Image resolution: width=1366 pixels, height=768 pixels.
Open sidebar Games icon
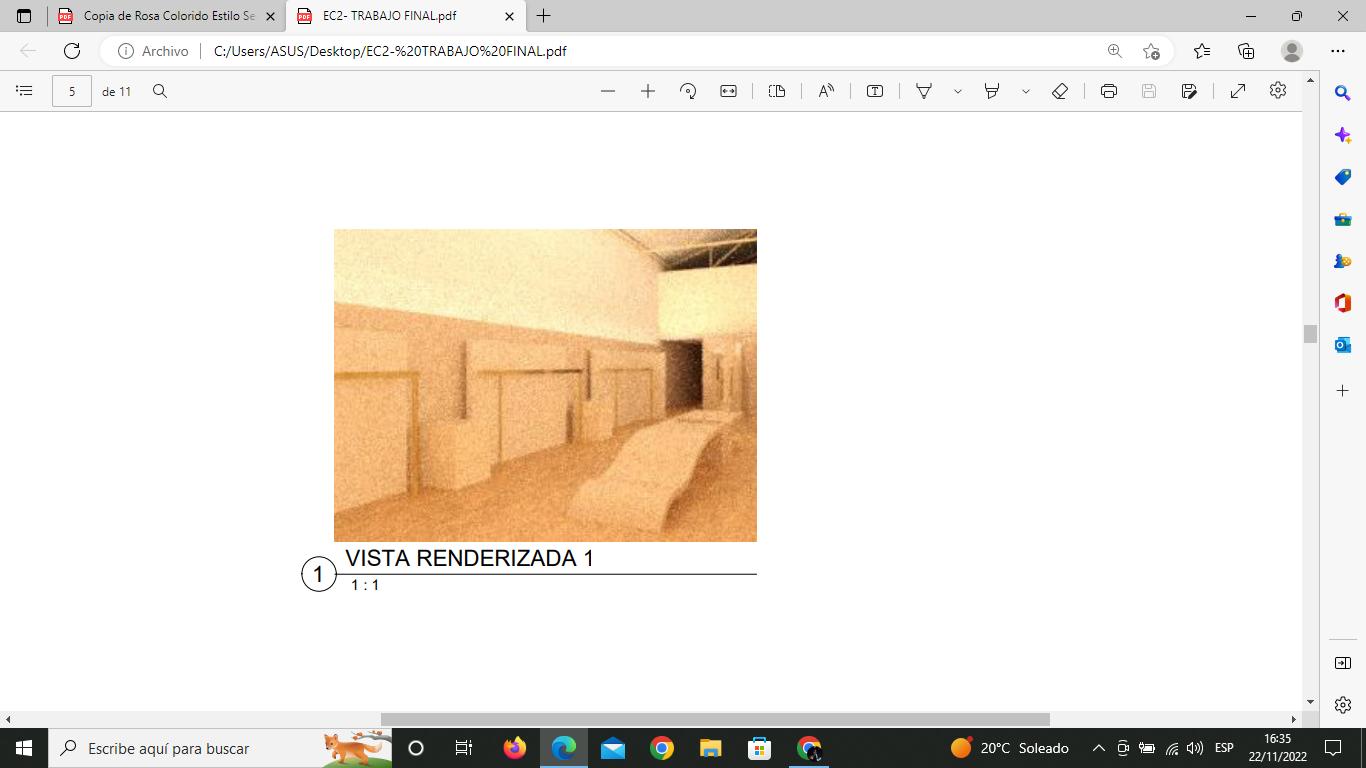pos(1343,261)
